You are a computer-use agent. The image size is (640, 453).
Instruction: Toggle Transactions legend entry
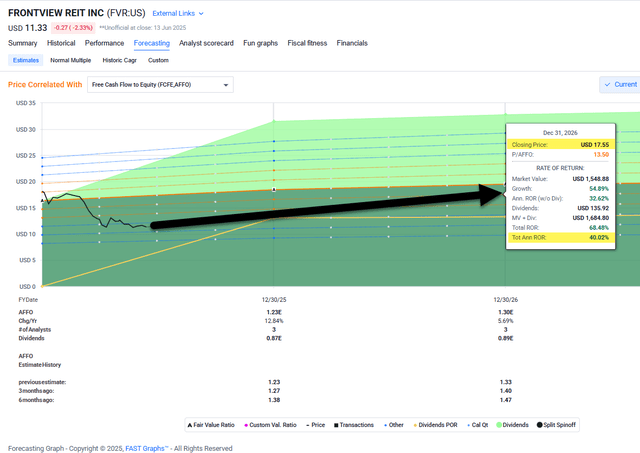354,425
